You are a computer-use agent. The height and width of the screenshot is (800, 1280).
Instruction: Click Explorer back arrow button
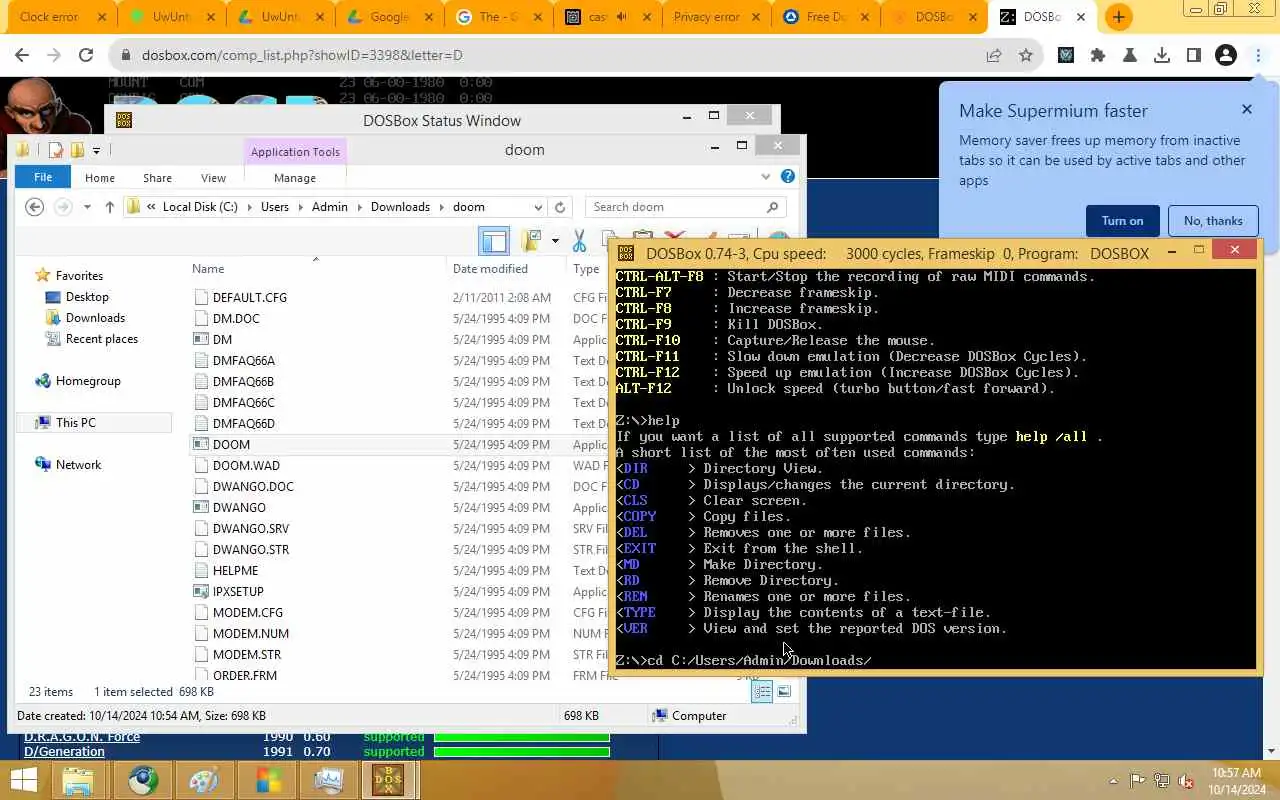tap(35, 207)
